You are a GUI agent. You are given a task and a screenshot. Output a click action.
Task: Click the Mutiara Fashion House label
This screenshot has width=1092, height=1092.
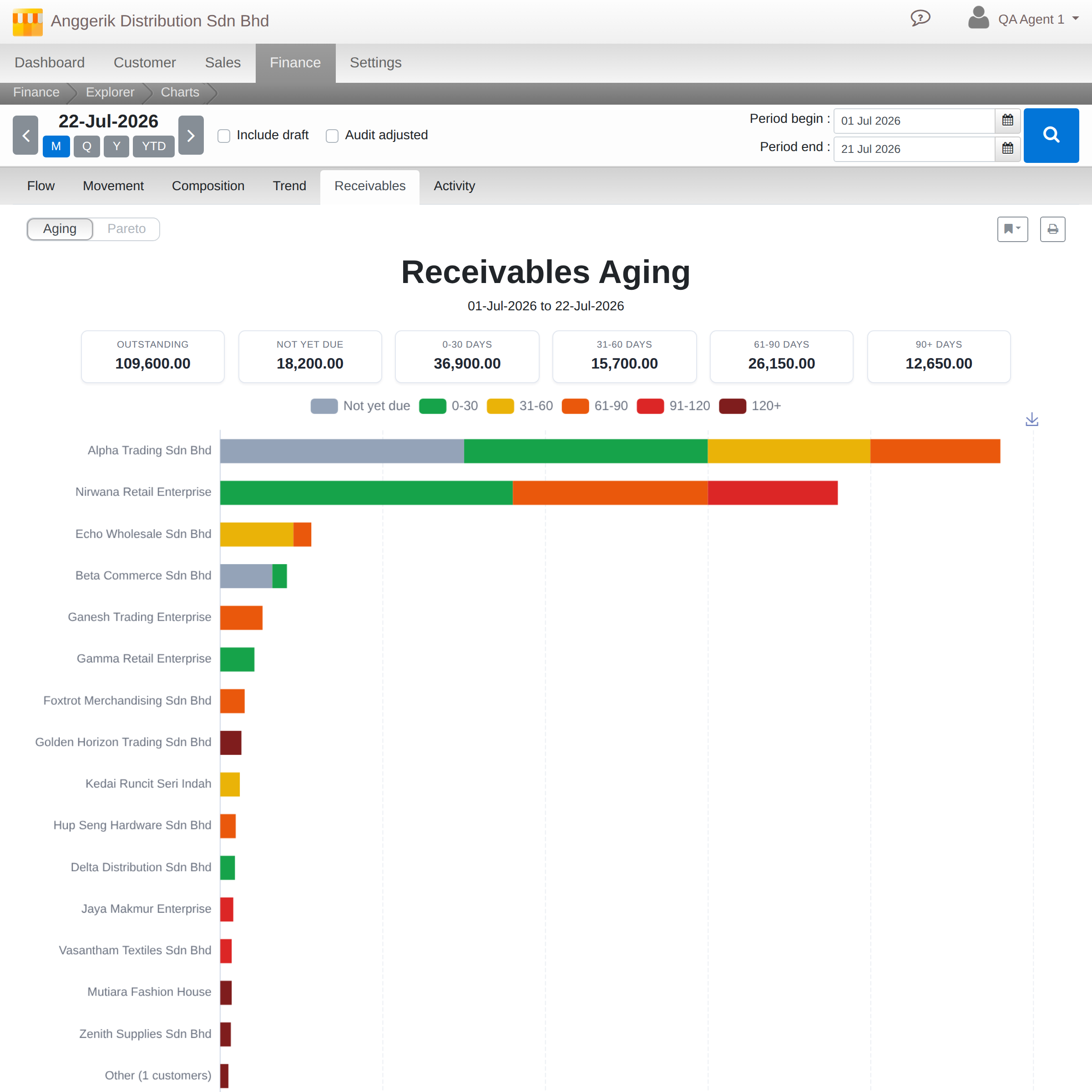[149, 992]
